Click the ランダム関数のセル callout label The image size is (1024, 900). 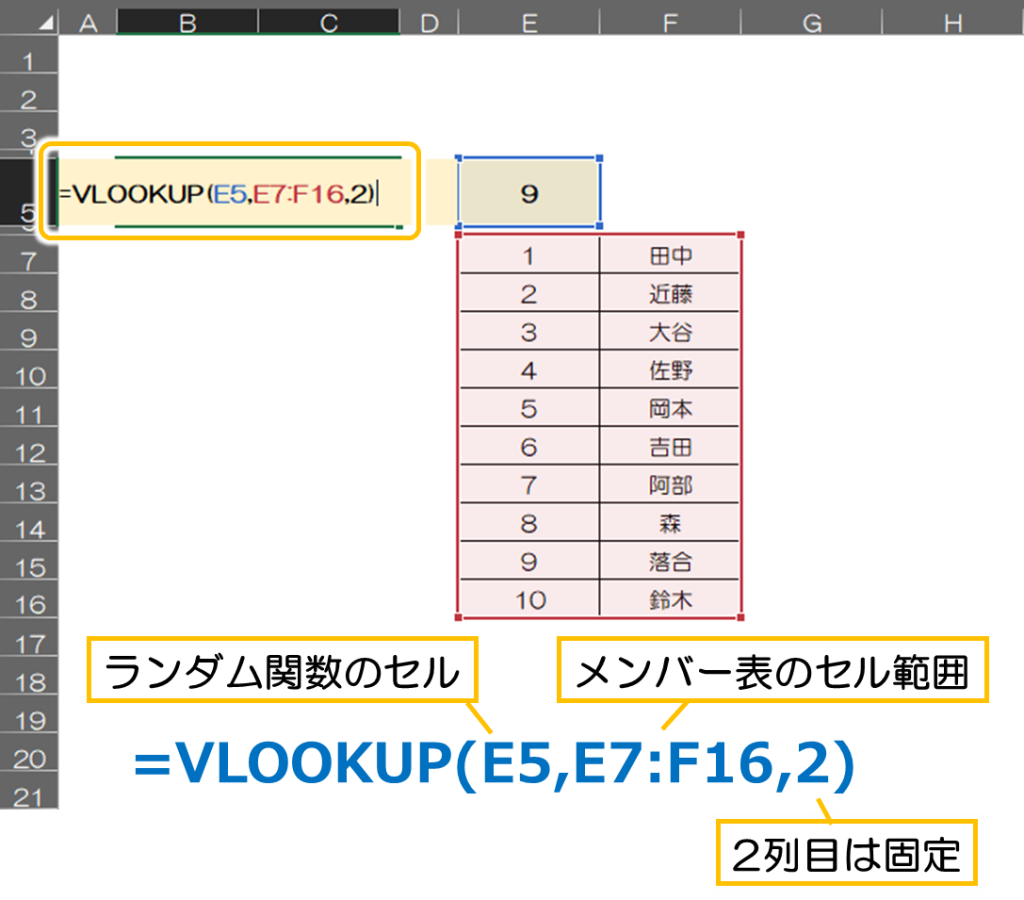(282, 673)
